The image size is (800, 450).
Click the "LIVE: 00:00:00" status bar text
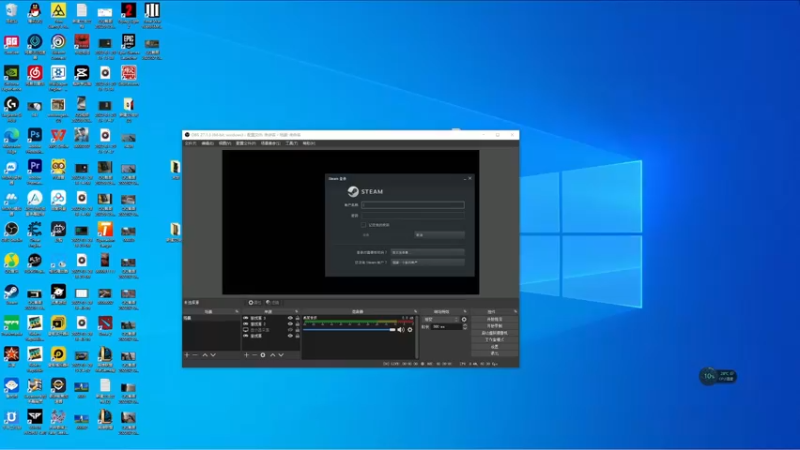click(x=404, y=364)
